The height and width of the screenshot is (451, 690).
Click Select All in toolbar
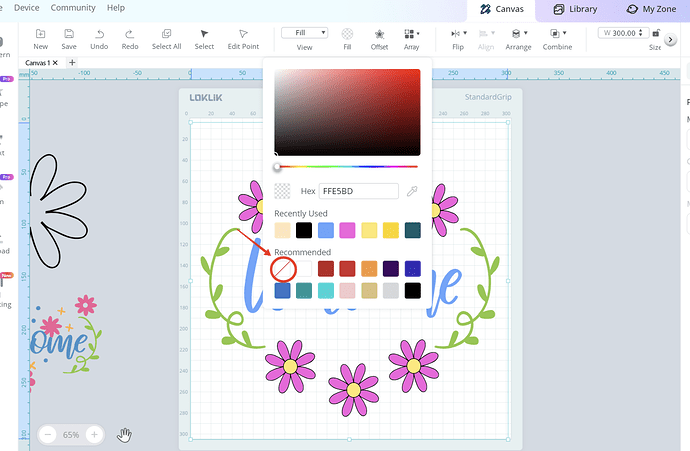click(166, 39)
